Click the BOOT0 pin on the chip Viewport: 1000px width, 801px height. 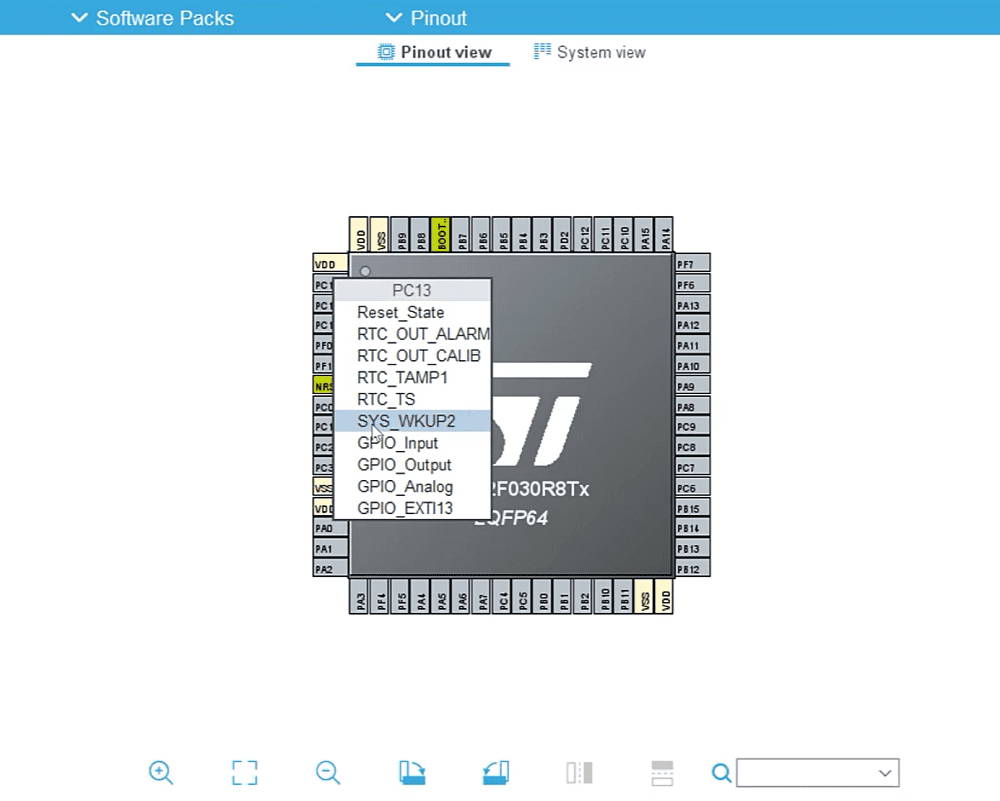tap(441, 235)
